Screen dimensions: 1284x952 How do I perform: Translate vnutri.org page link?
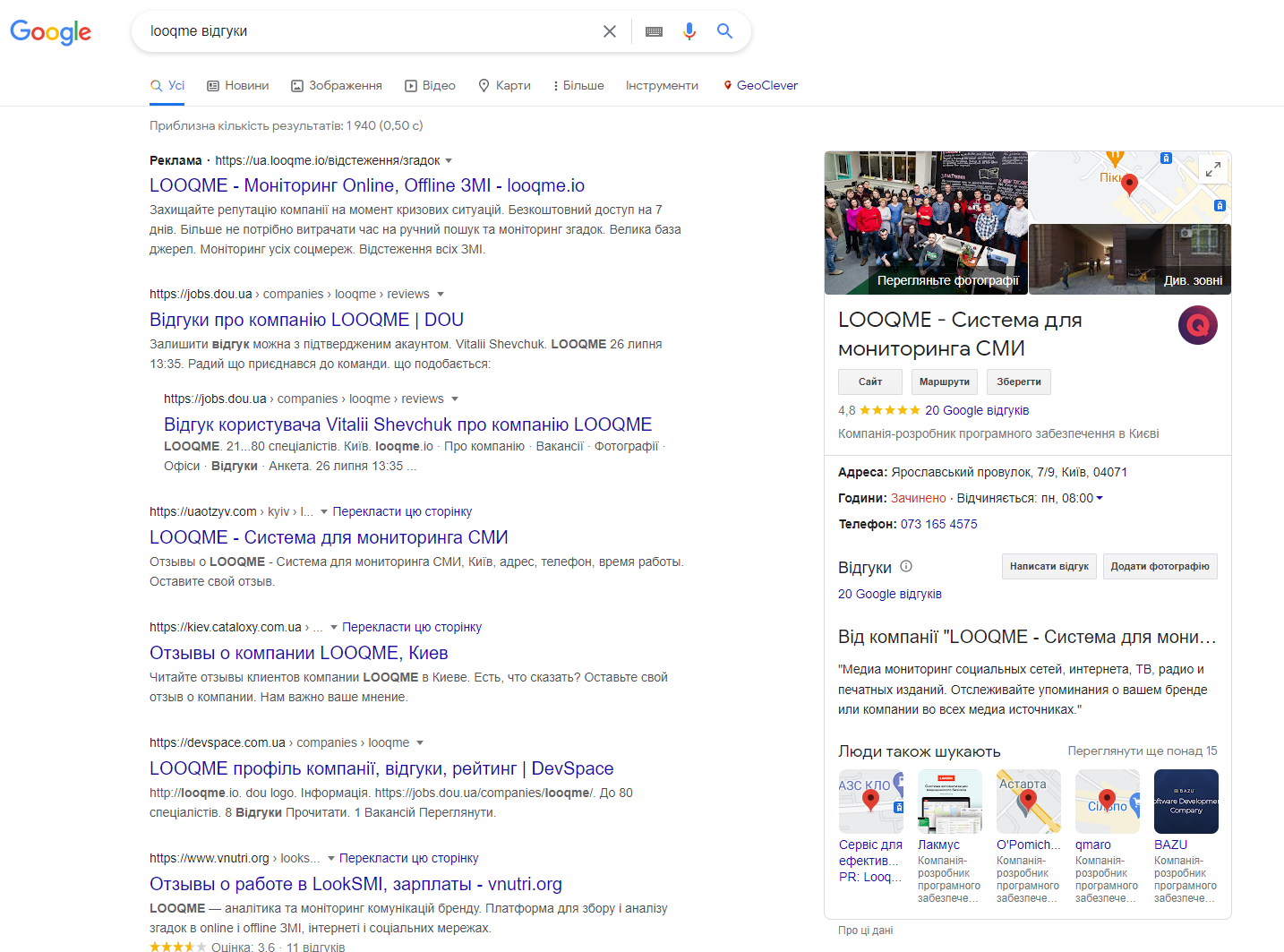point(409,858)
